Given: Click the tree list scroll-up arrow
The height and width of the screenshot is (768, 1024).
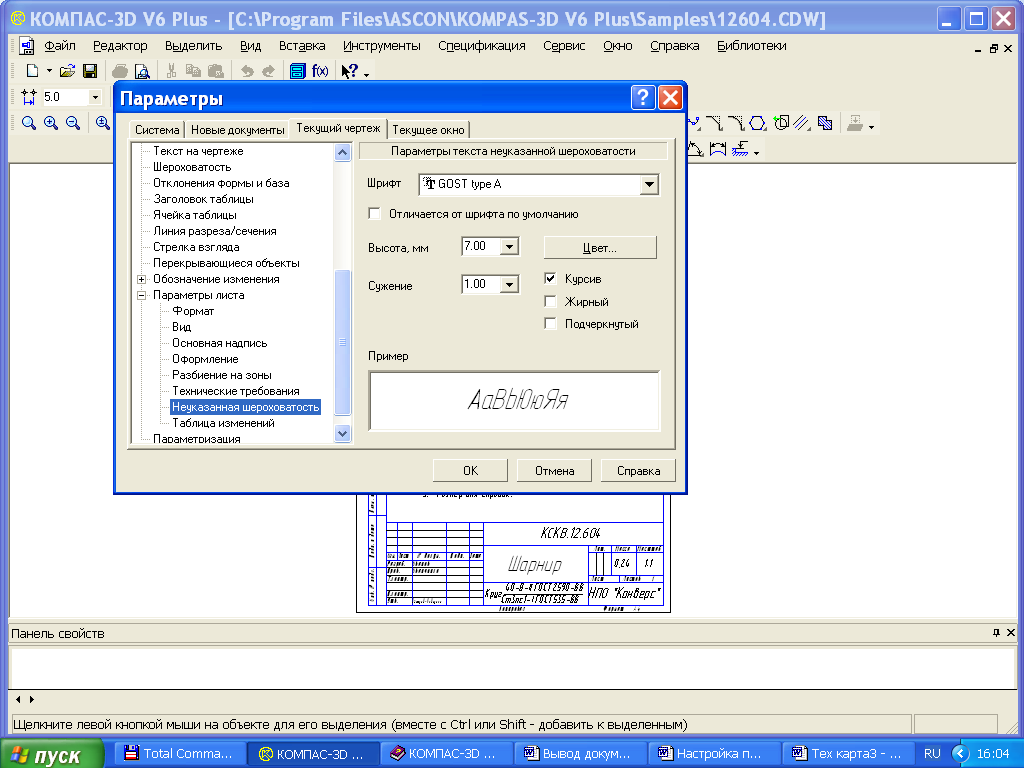Looking at the screenshot, I should pyautogui.click(x=342, y=153).
